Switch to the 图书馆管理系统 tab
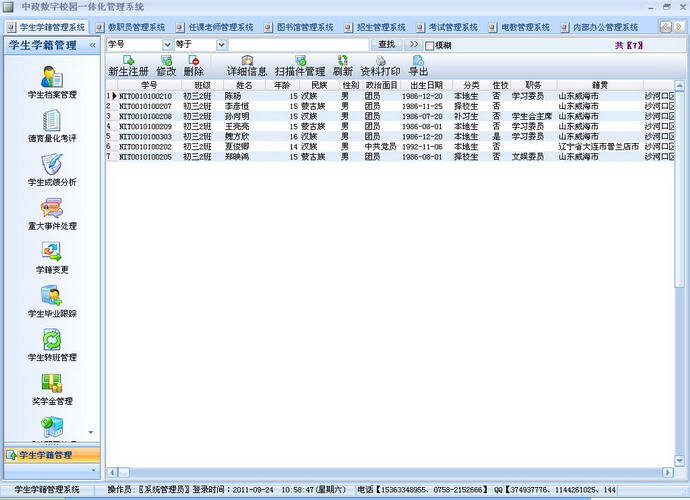Viewport: 690px width, 500px height. click(299, 27)
